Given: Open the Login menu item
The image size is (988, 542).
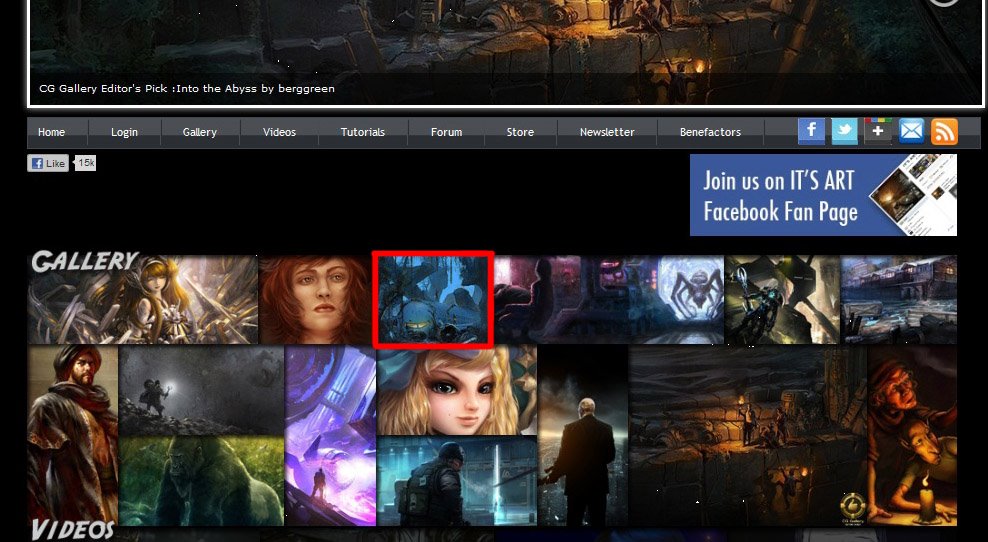Looking at the screenshot, I should [x=124, y=132].
